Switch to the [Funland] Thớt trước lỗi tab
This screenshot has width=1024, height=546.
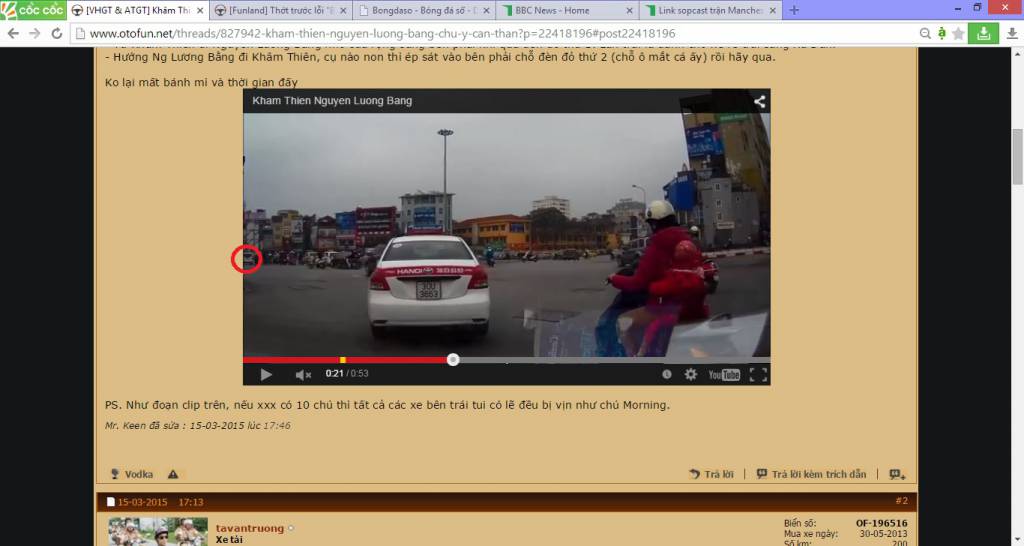coord(282,10)
